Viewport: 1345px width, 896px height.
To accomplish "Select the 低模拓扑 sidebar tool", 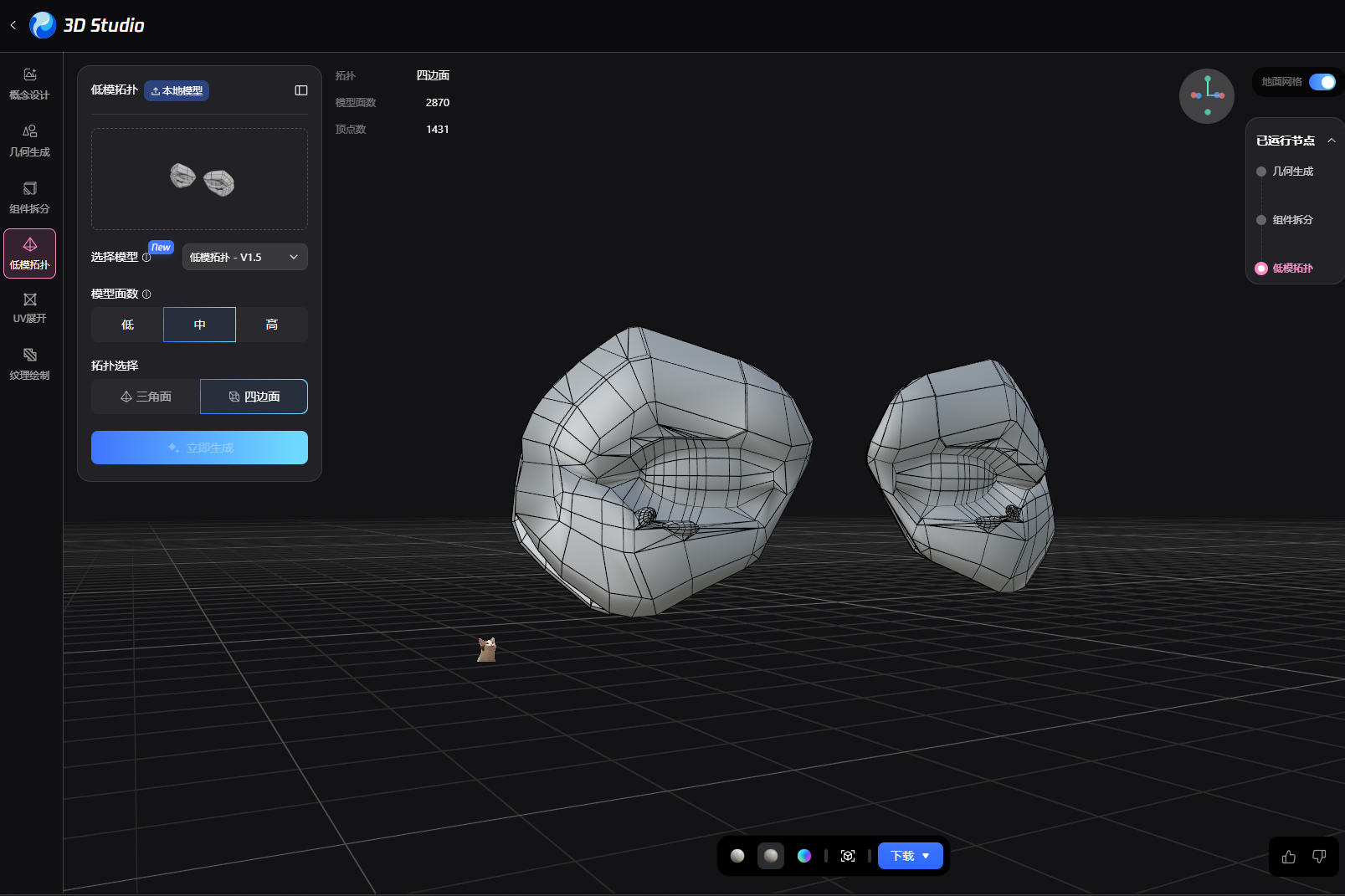I will click(x=29, y=253).
